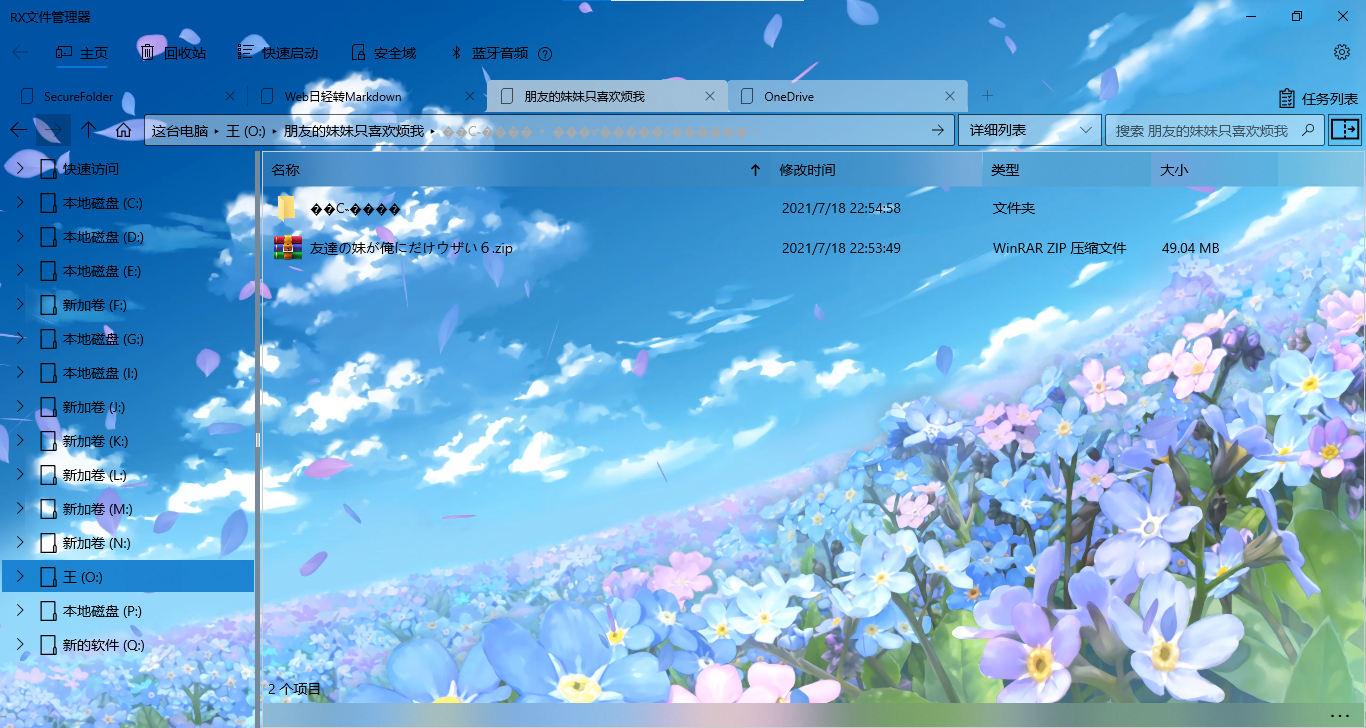
Task: Open the 快速启动 menu
Action: 278,53
